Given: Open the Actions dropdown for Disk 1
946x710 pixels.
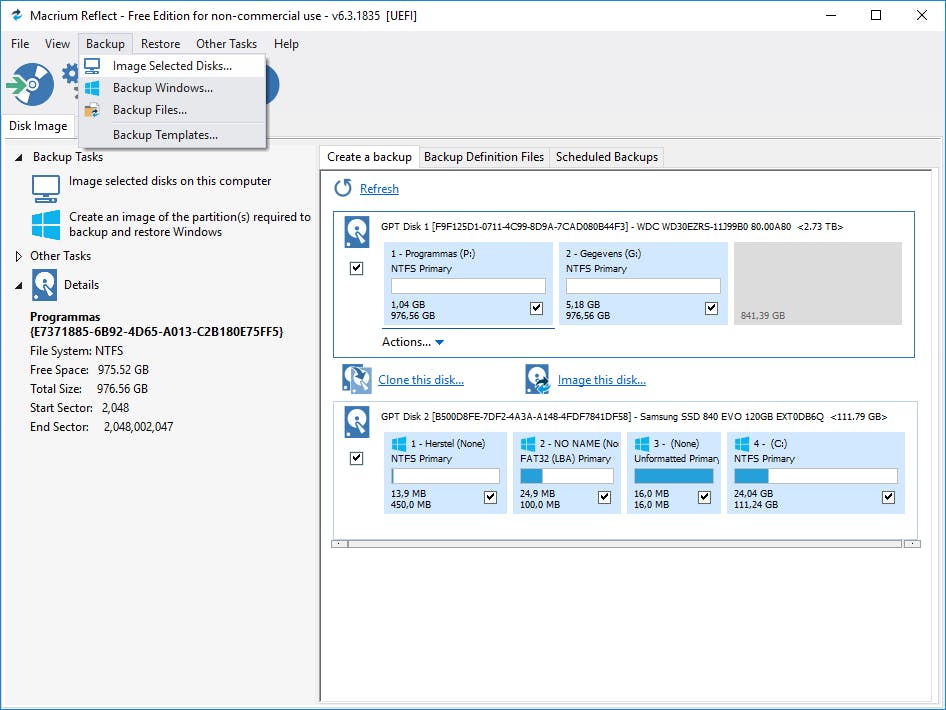Looking at the screenshot, I should [x=413, y=342].
